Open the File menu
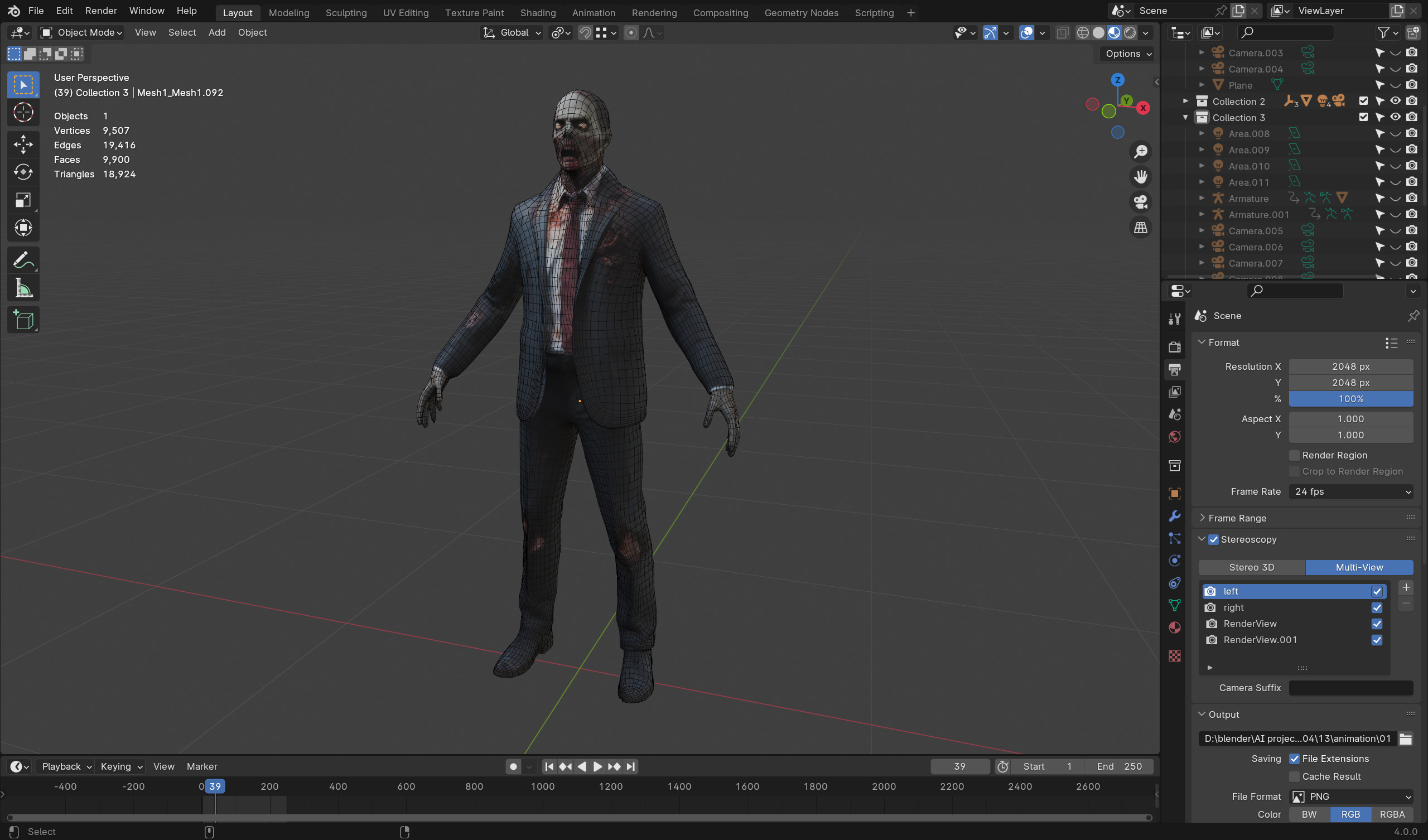Viewport: 1428px width, 840px height. pyautogui.click(x=36, y=11)
